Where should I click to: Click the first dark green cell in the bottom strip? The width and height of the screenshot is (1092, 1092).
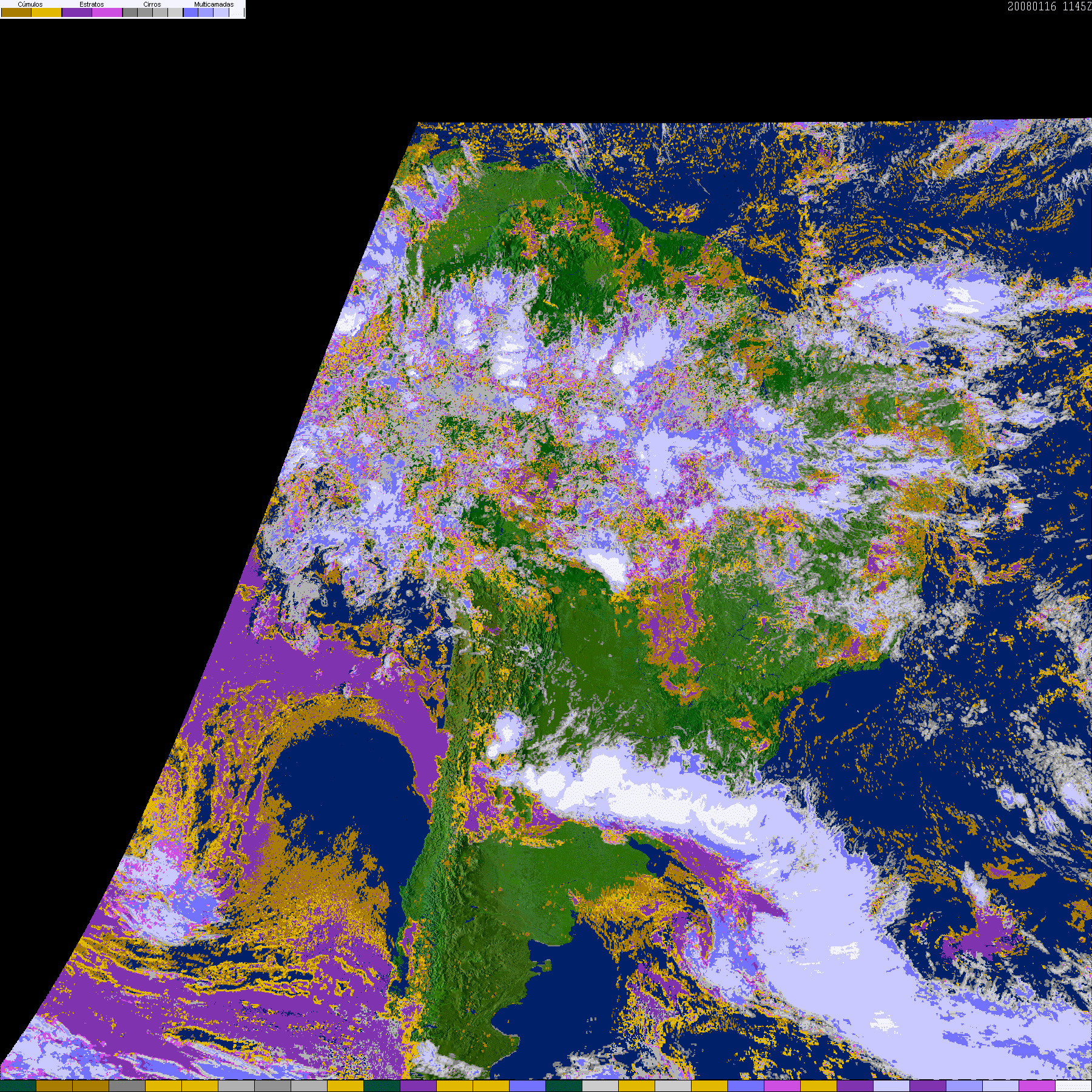(x=18, y=1086)
